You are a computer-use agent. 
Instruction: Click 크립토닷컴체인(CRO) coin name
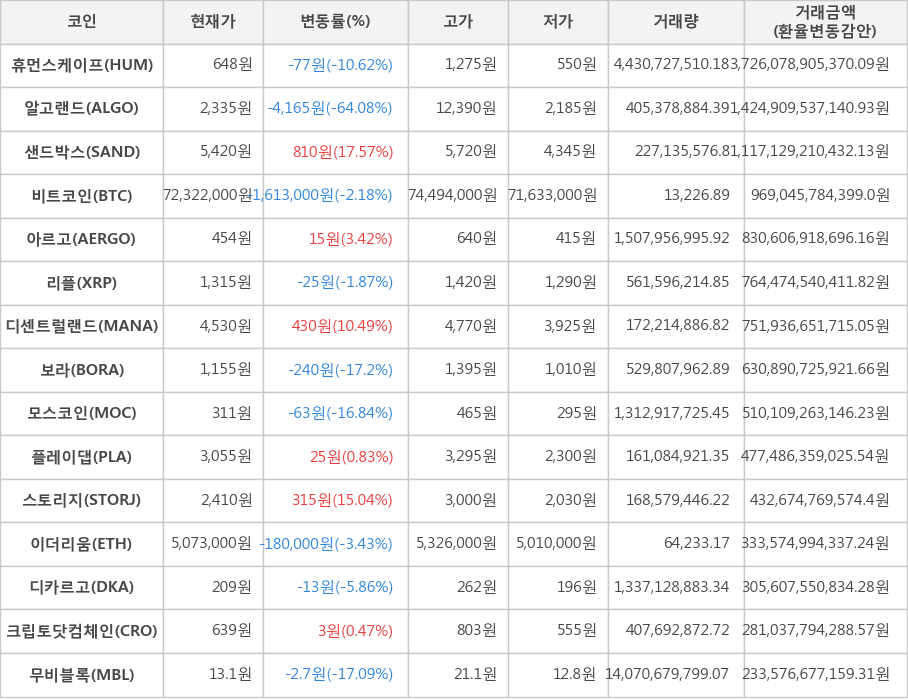pos(82,631)
